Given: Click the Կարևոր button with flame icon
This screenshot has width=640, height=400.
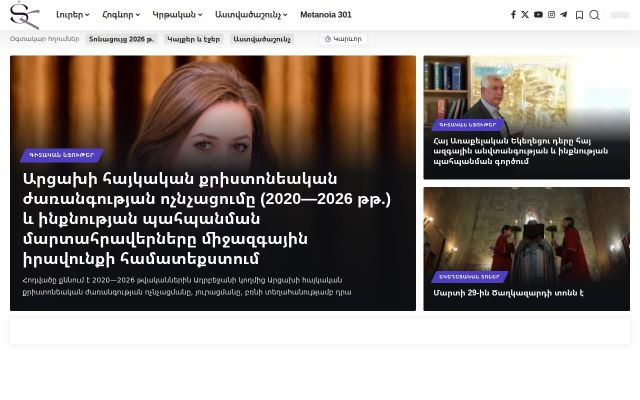Looking at the screenshot, I should point(343,39).
